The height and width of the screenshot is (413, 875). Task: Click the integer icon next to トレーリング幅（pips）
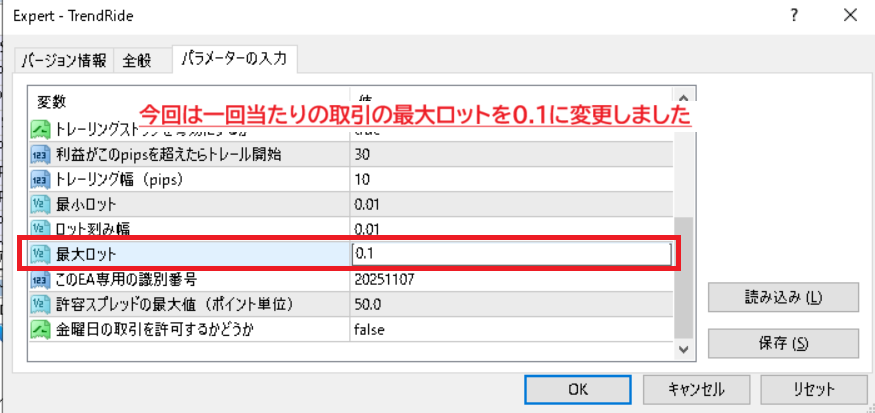tap(38, 179)
